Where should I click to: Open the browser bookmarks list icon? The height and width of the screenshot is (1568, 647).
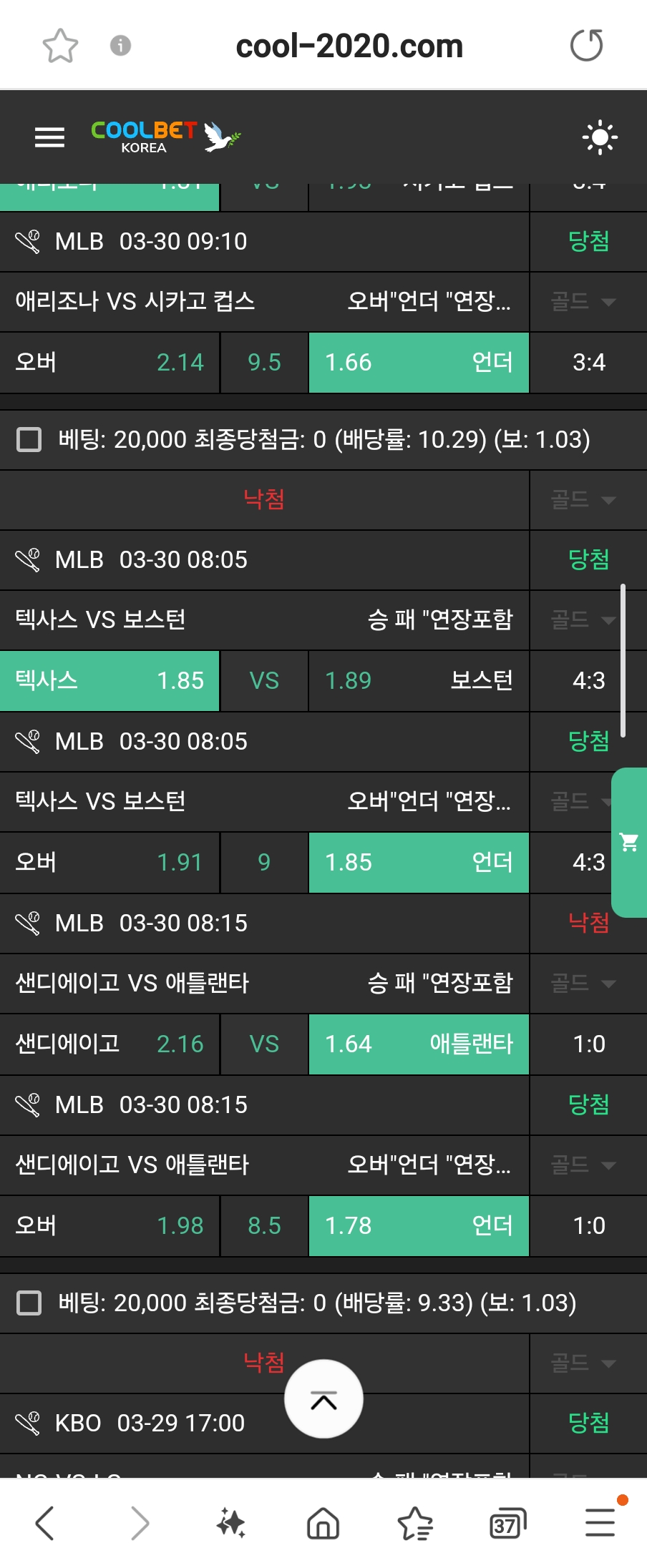pyautogui.click(x=415, y=1523)
